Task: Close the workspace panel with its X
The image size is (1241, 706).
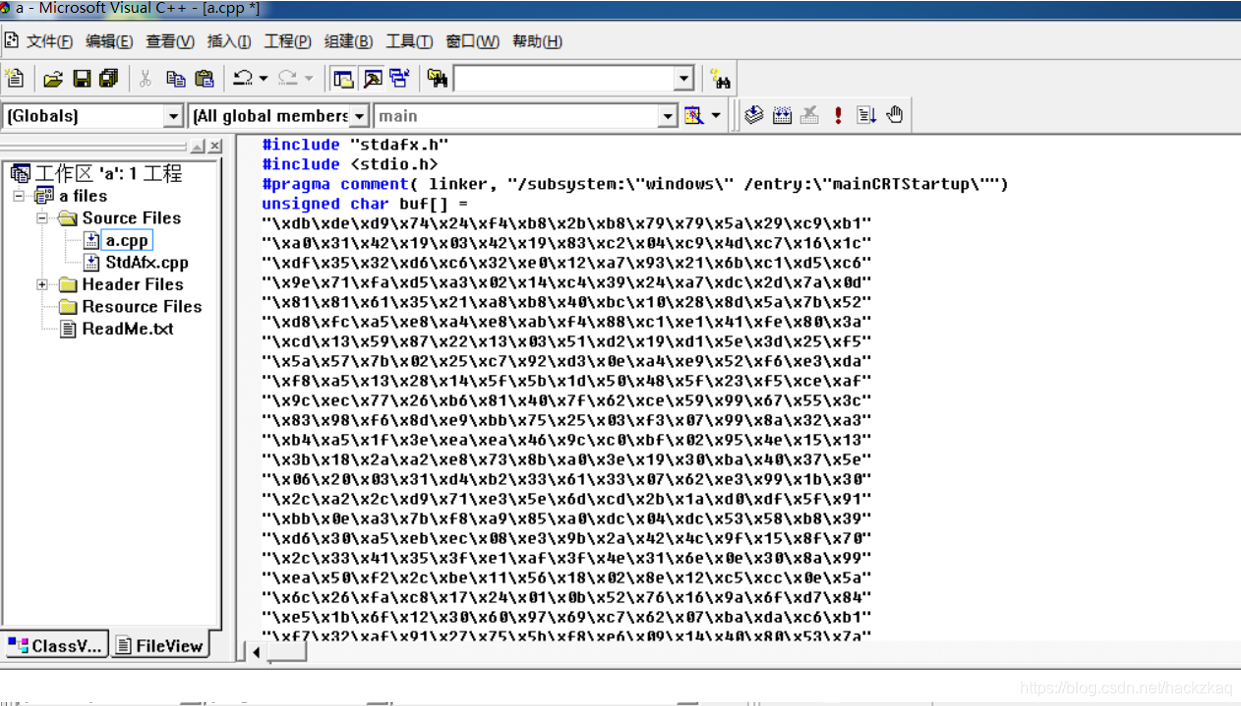Action: pyautogui.click(x=215, y=146)
